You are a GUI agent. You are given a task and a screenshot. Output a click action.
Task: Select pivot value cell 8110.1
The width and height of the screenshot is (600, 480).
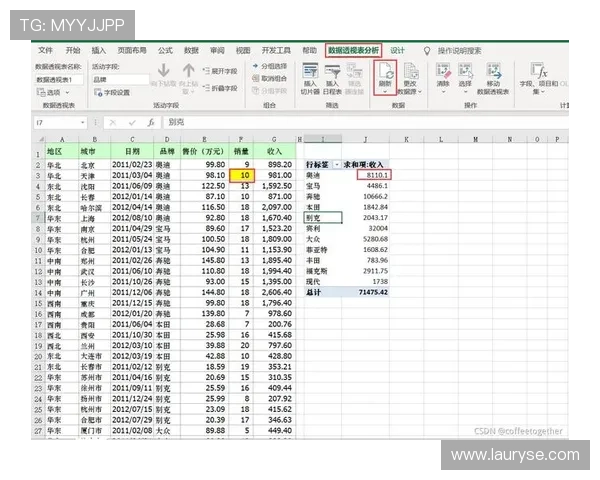(374, 175)
